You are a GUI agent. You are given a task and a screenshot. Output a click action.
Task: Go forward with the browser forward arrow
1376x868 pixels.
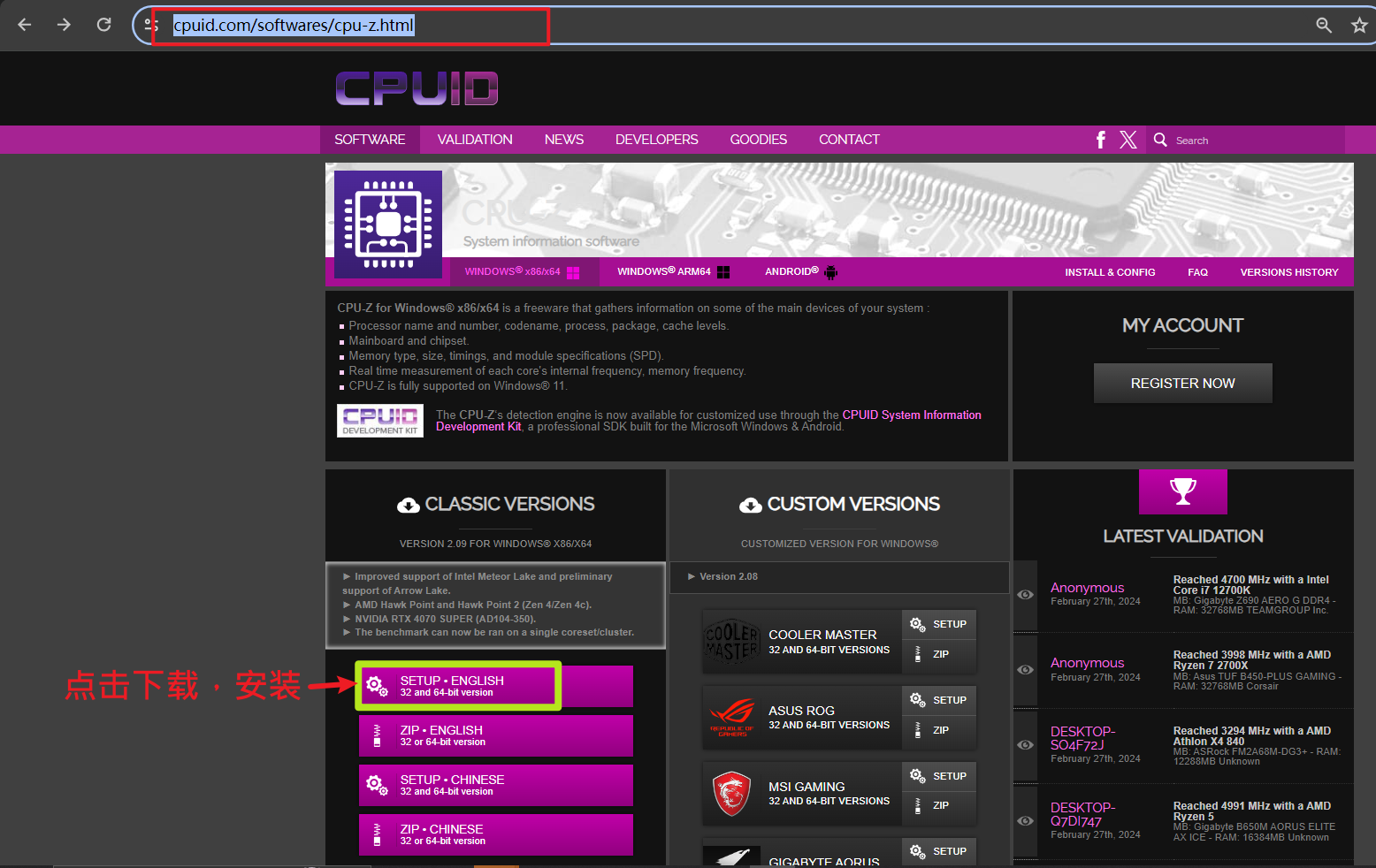[64, 25]
